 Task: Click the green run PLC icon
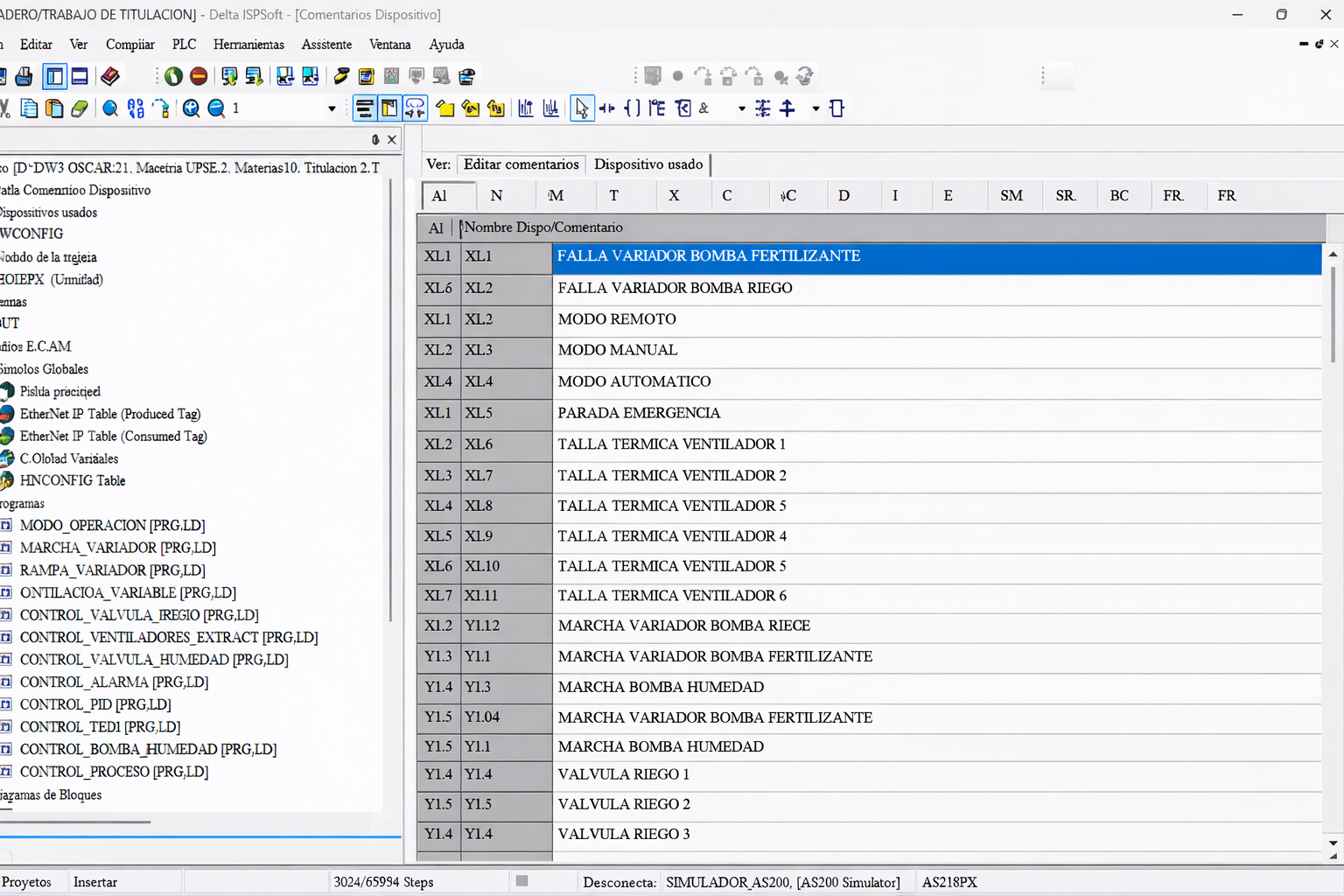[x=173, y=77]
